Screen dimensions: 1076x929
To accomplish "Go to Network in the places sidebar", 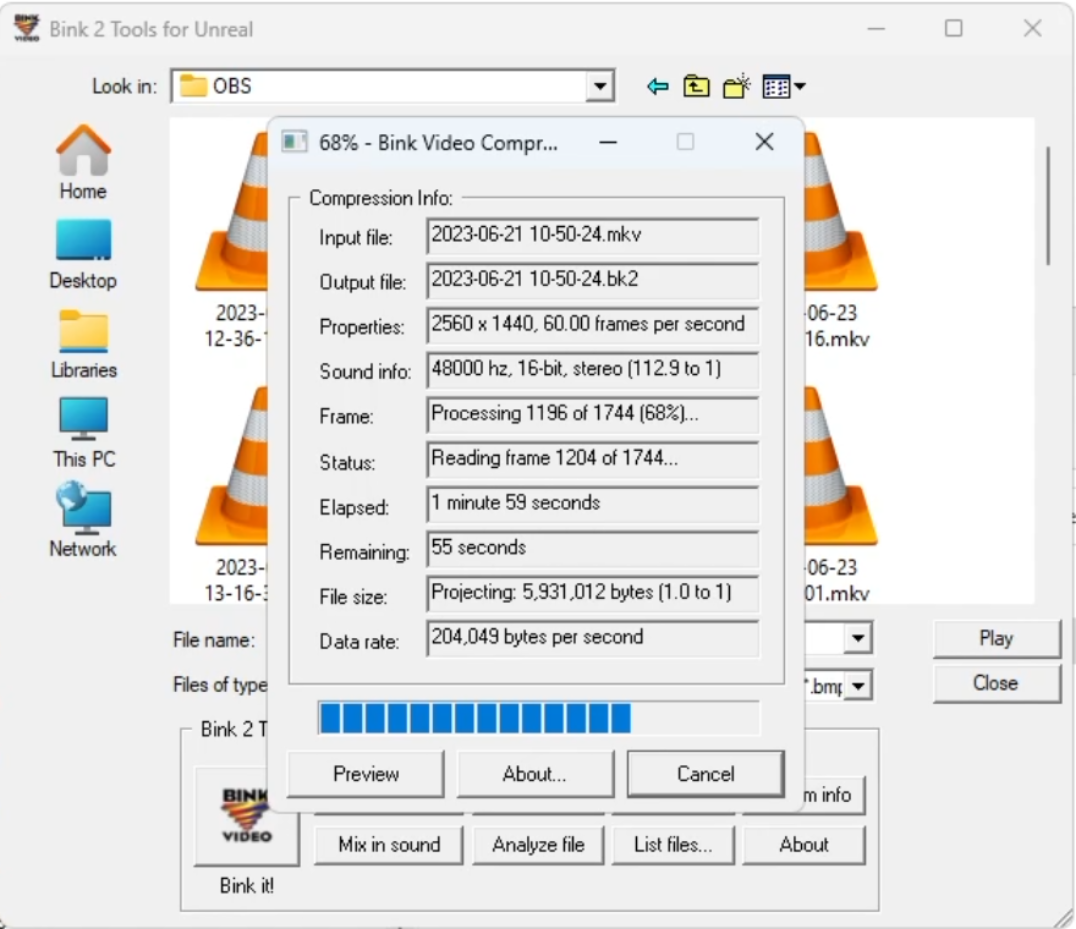I will pos(83,511).
